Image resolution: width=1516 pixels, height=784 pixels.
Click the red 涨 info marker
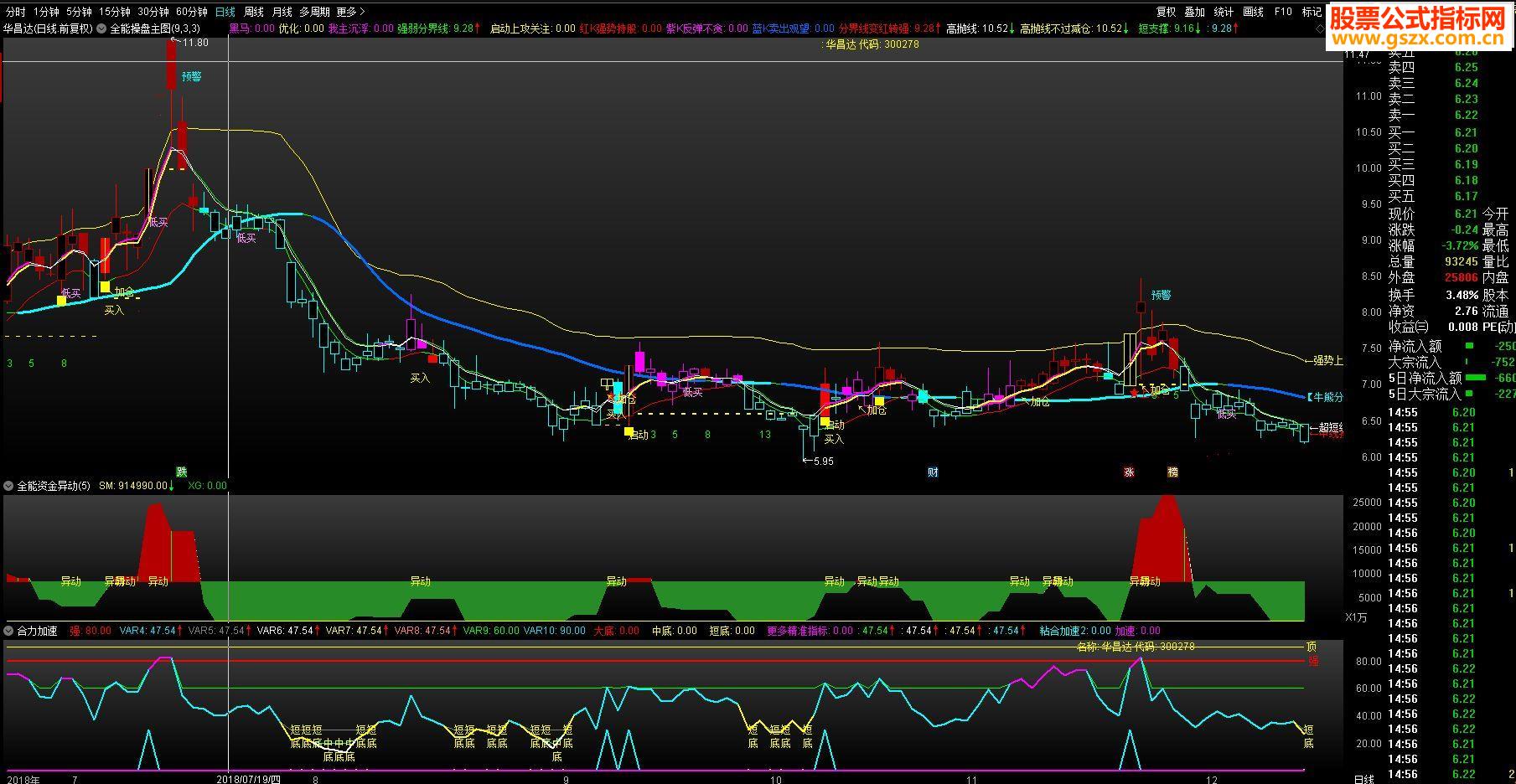point(1129,472)
